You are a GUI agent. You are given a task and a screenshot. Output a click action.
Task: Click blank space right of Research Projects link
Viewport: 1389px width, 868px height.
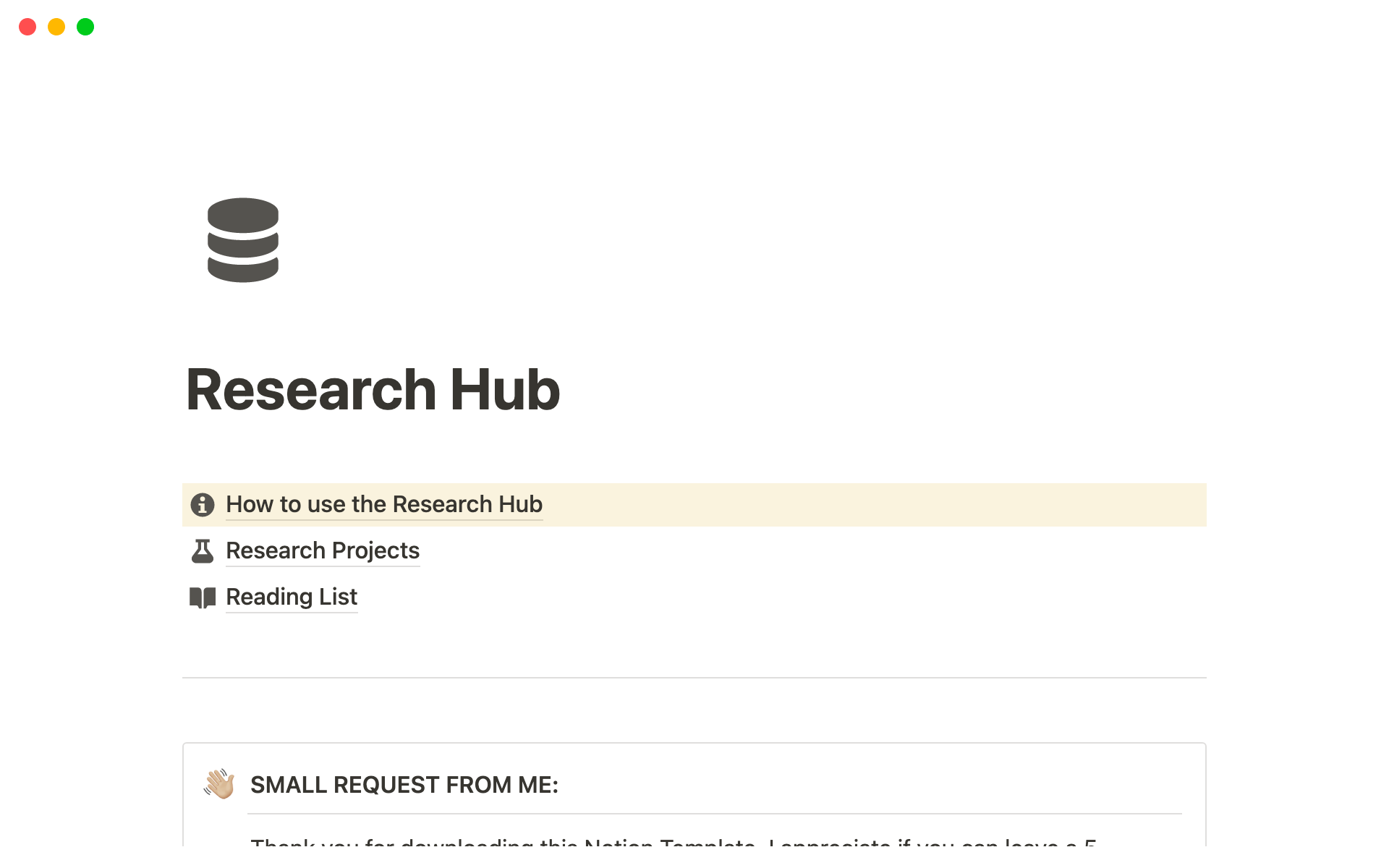796,550
